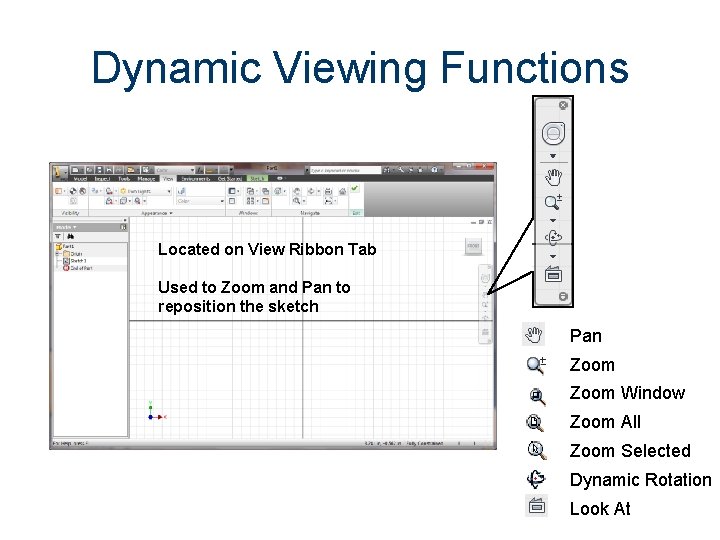Open the Environments ribbon tab
This screenshot has width=720, height=540.
196,179
